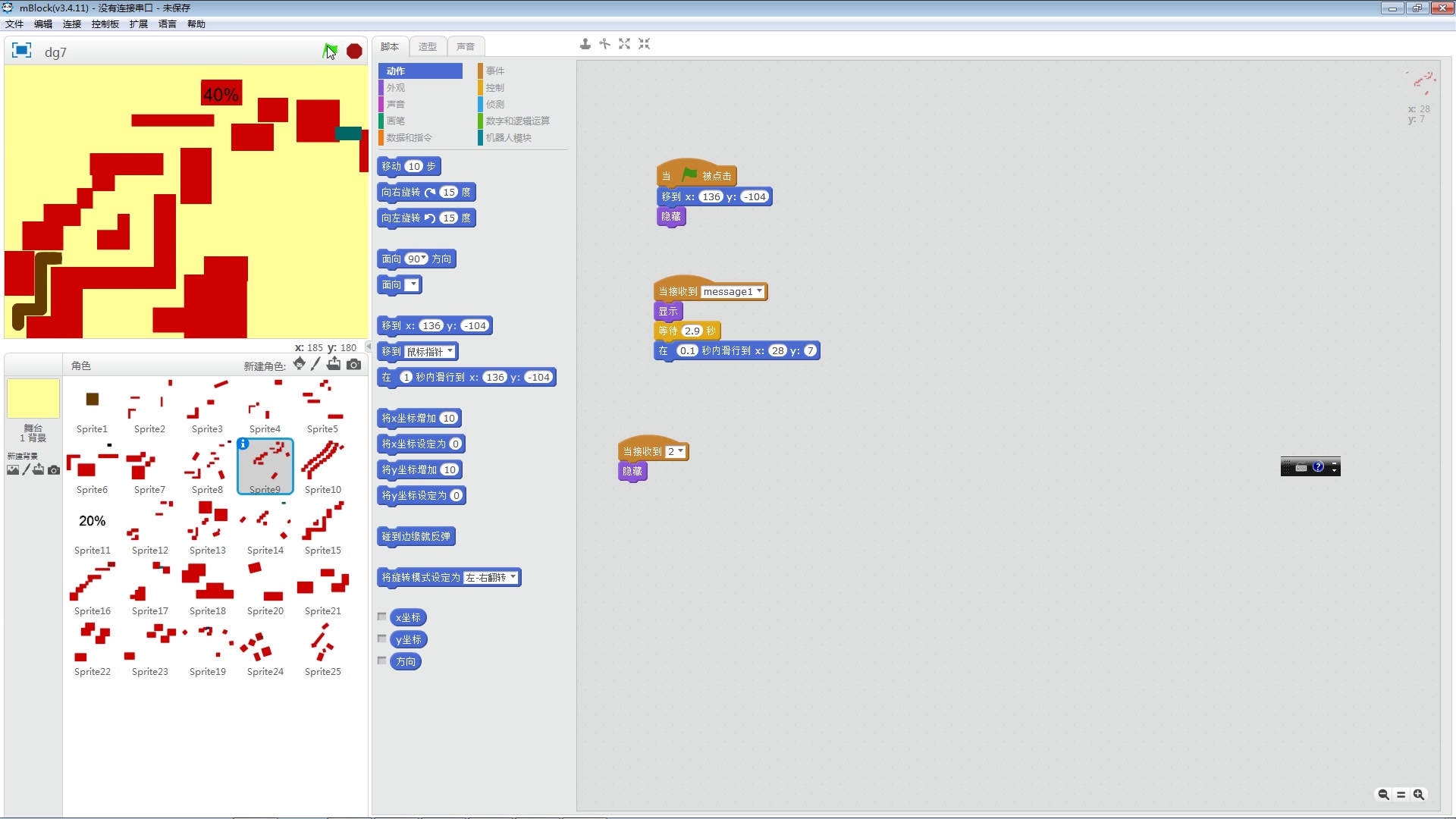Switch to the 造型 tab
Image resolution: width=1456 pixels, height=819 pixels.
click(428, 46)
